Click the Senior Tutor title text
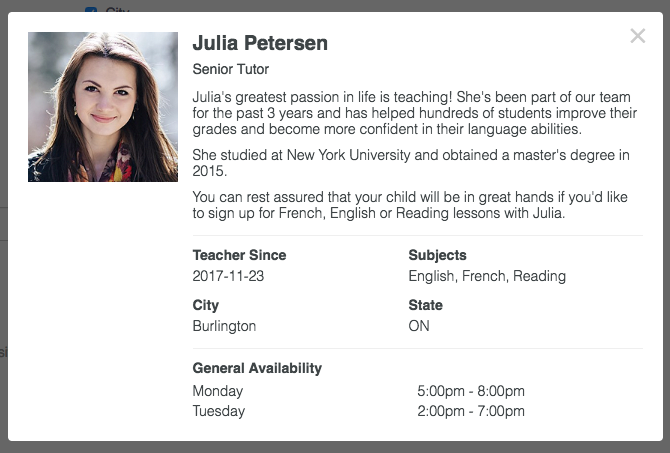The width and height of the screenshot is (670, 453). pos(230,70)
